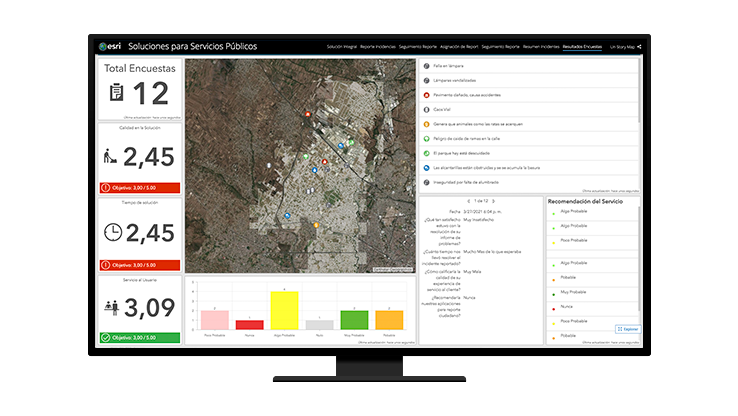This screenshot has height=416, width=738.
Task: Select the red 'Nunca' chart bar
Action: coord(250,324)
